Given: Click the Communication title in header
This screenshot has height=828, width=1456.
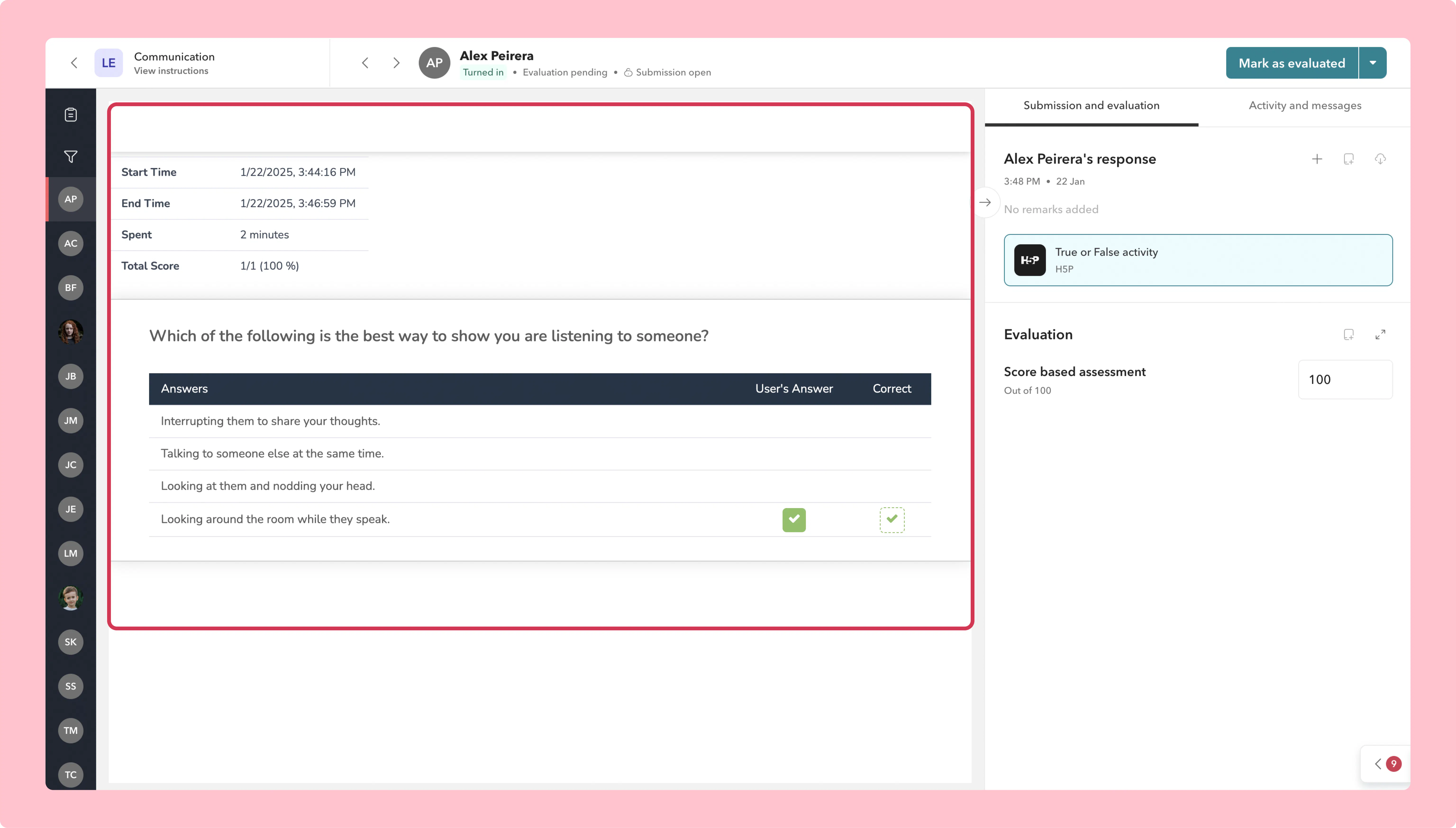Looking at the screenshot, I should (x=175, y=57).
